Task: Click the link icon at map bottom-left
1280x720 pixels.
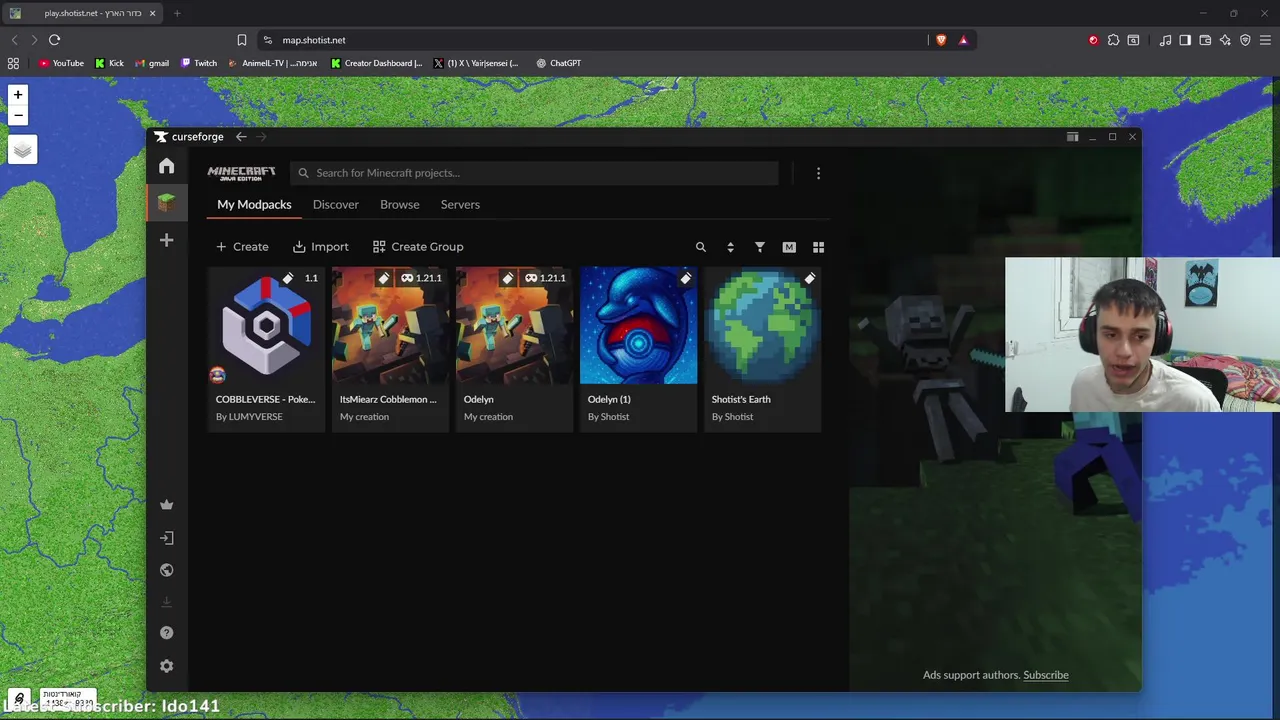Action: pyautogui.click(x=18, y=699)
